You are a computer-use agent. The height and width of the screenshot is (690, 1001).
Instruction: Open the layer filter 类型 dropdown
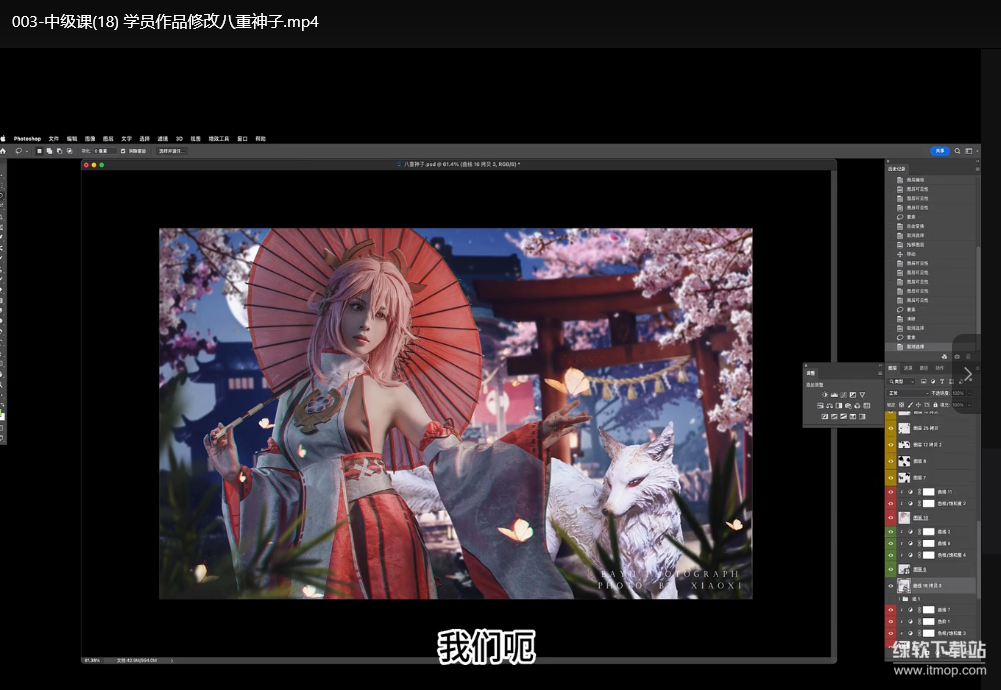click(901, 382)
